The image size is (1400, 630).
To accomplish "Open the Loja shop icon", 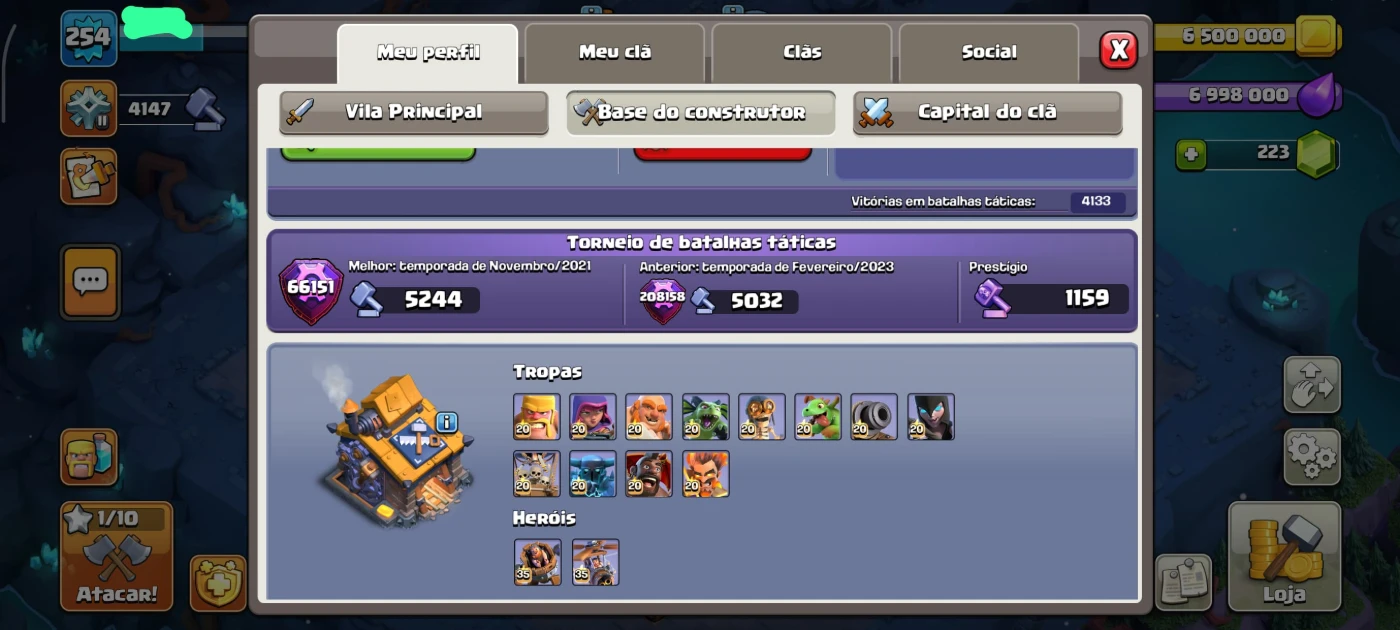I will coord(1284,556).
